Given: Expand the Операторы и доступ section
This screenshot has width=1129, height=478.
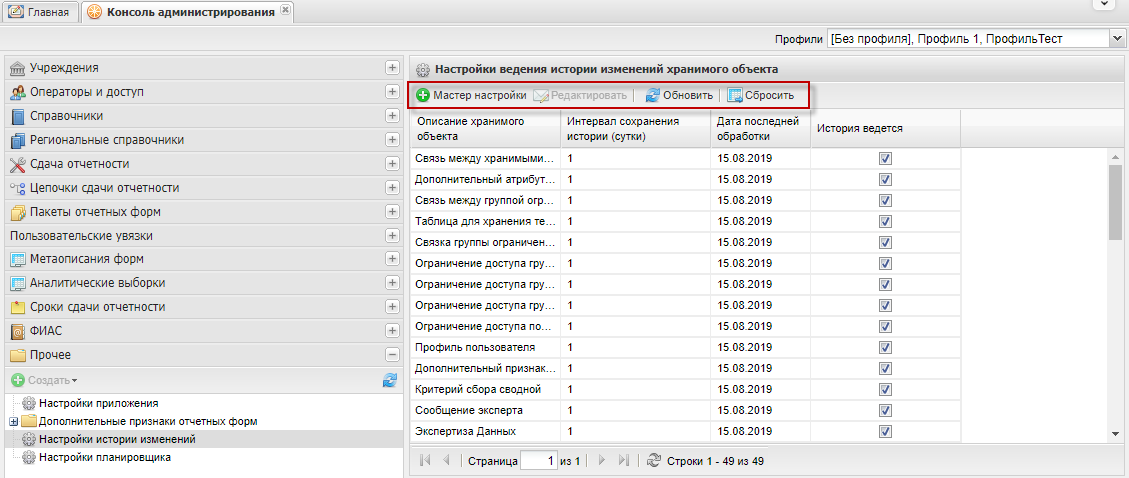Looking at the screenshot, I should (x=392, y=92).
